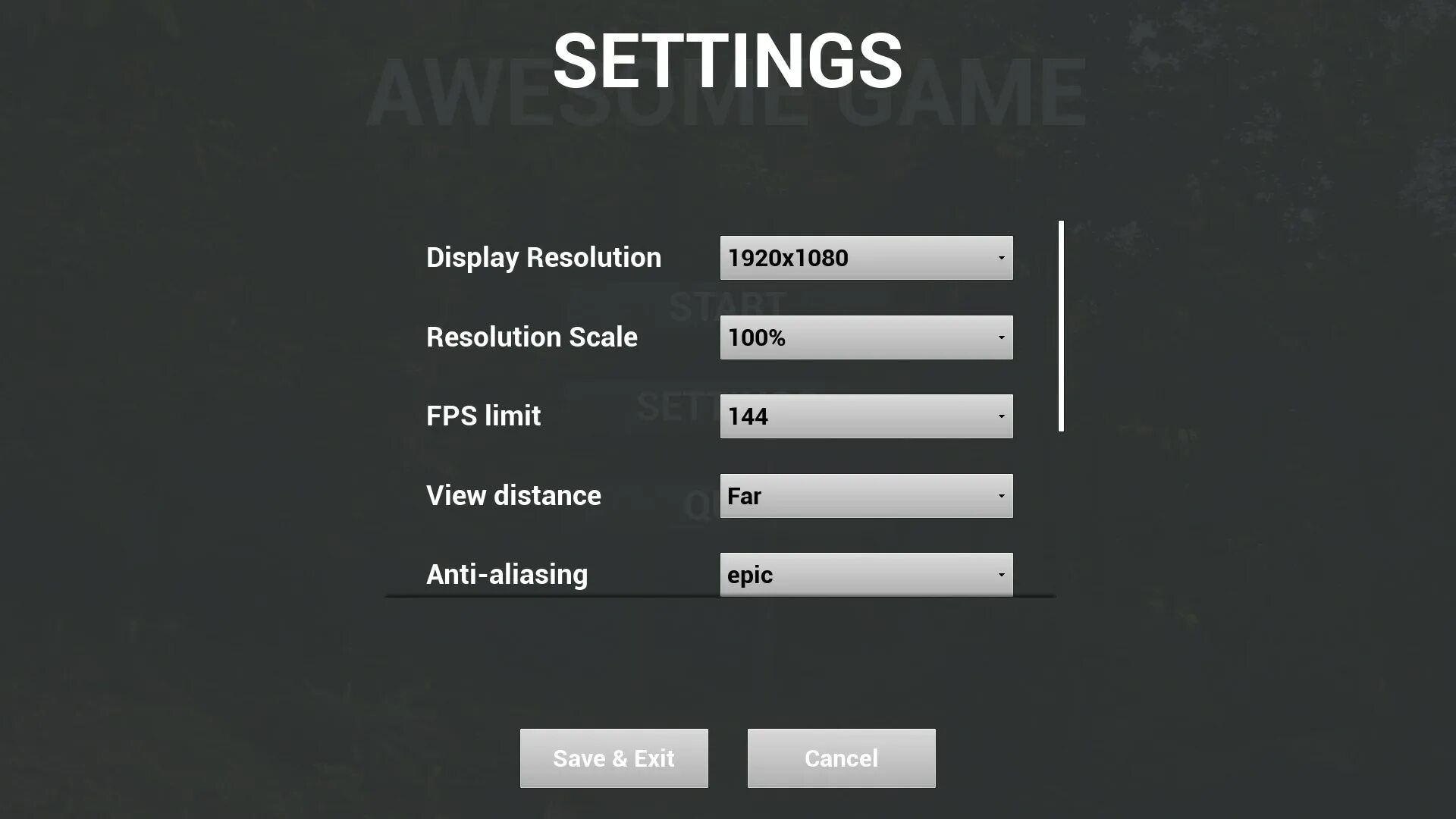1456x819 pixels.
Task: Click the Save & Exit button
Action: click(x=614, y=758)
